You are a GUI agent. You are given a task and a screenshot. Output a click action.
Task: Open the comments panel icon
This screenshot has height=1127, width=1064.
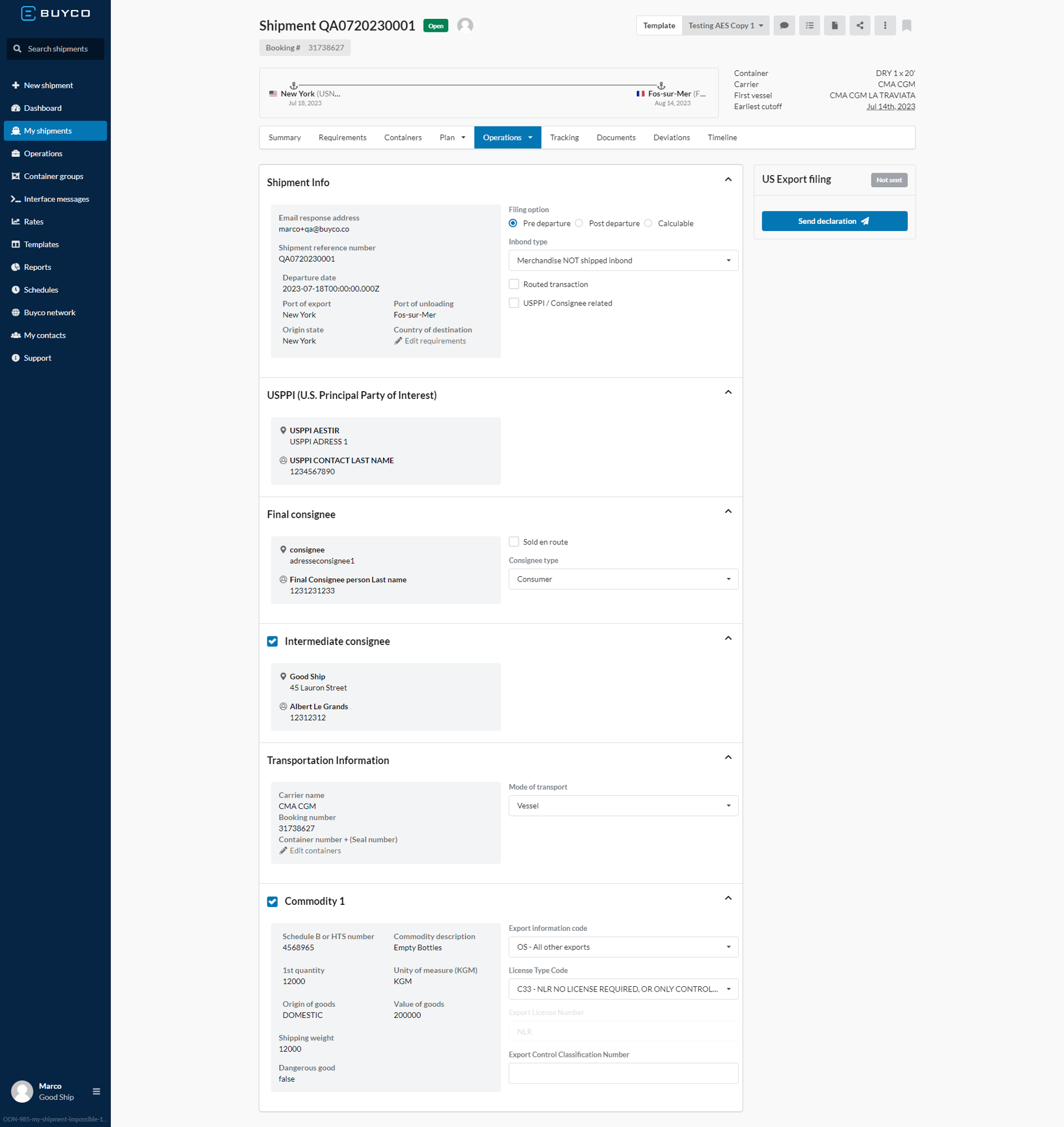pos(784,25)
